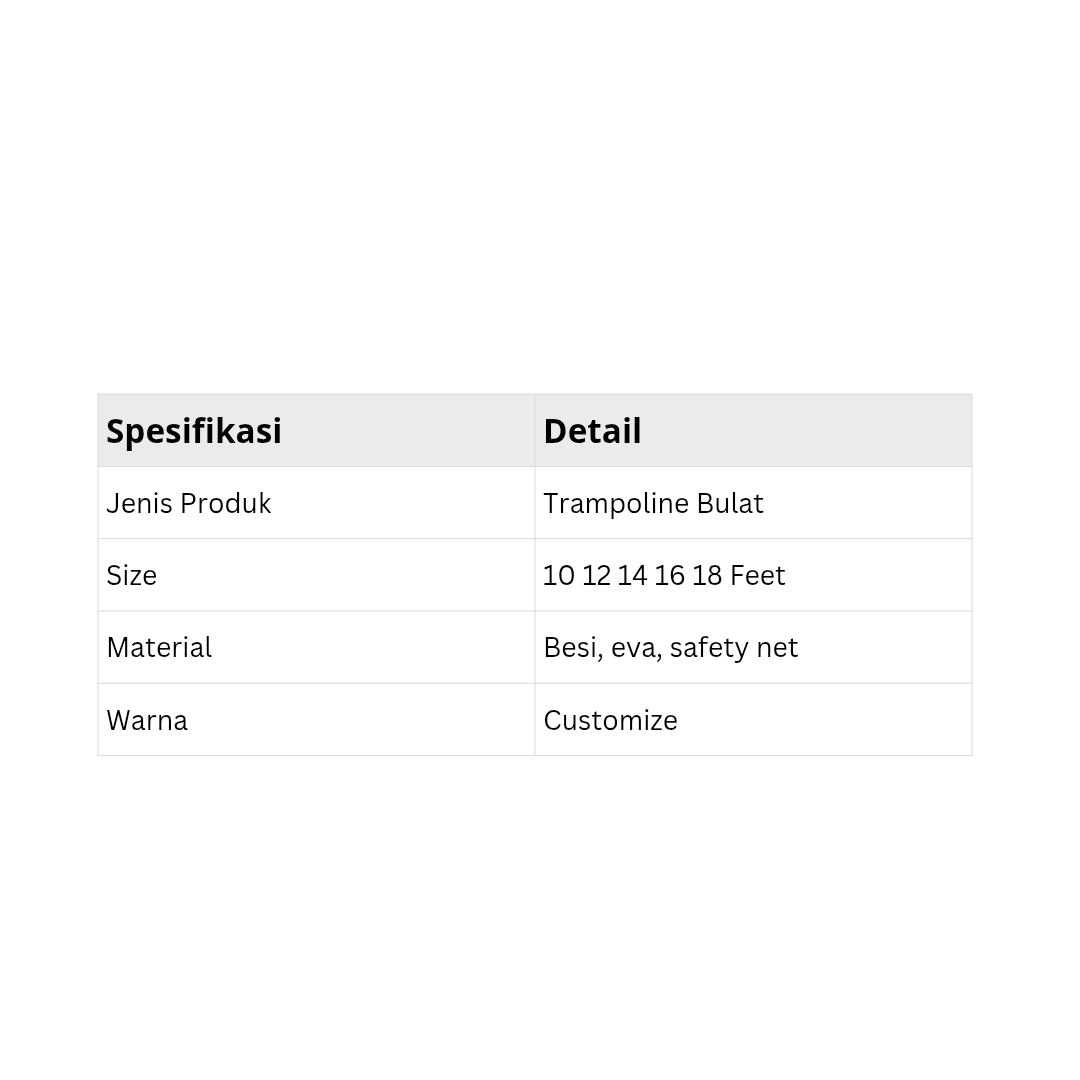Select the Size label cell
Image resolution: width=1080 pixels, height=1080 pixels.
coord(315,575)
